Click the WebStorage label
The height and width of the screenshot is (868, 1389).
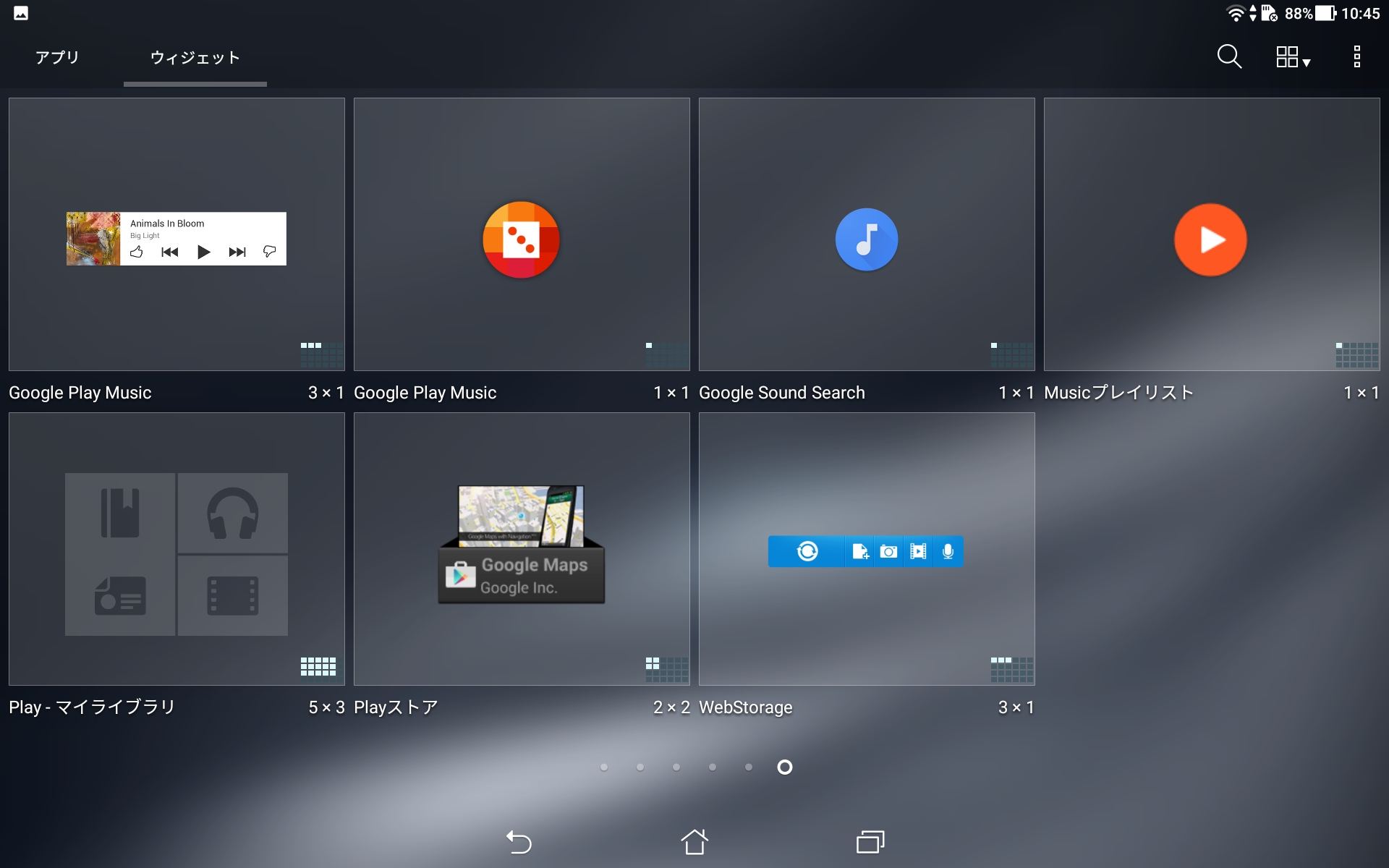coord(746,707)
